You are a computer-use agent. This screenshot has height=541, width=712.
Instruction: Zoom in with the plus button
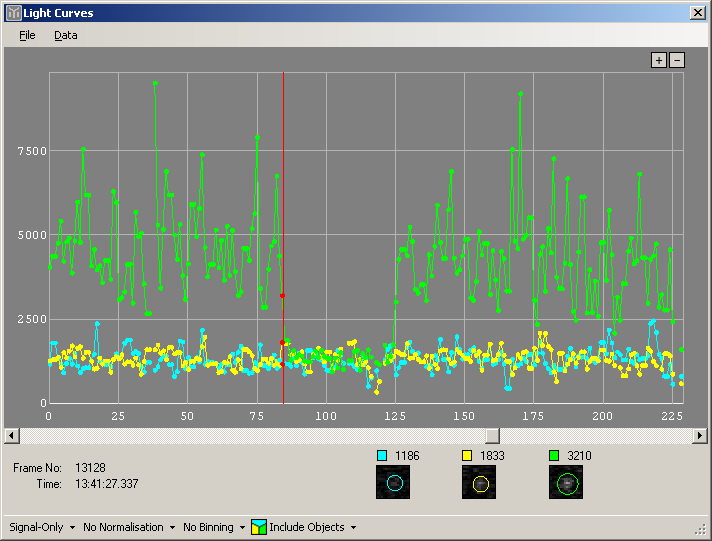[x=659, y=60]
